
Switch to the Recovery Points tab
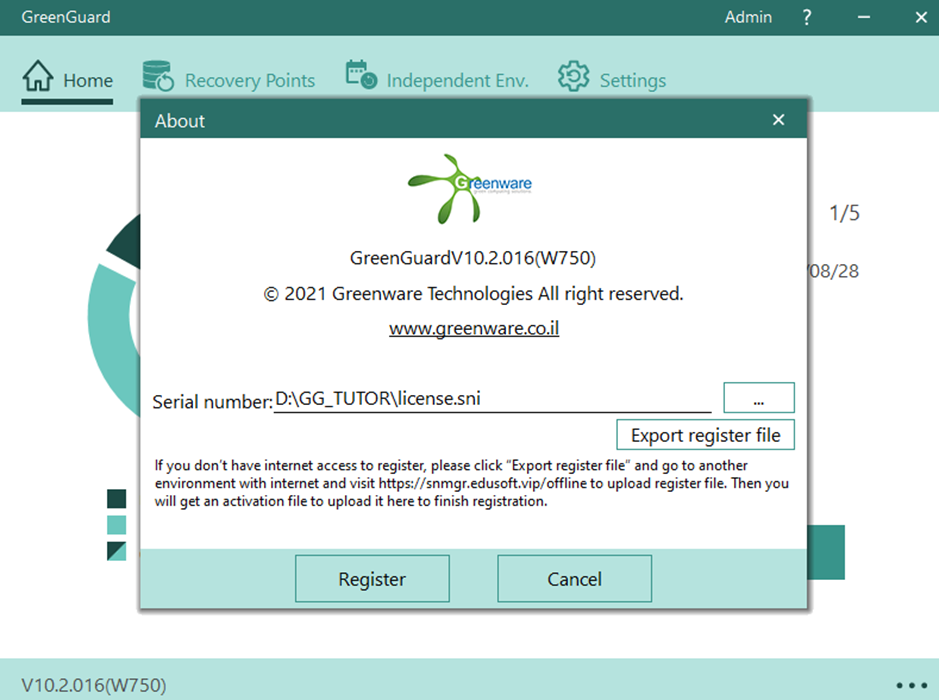249,81
